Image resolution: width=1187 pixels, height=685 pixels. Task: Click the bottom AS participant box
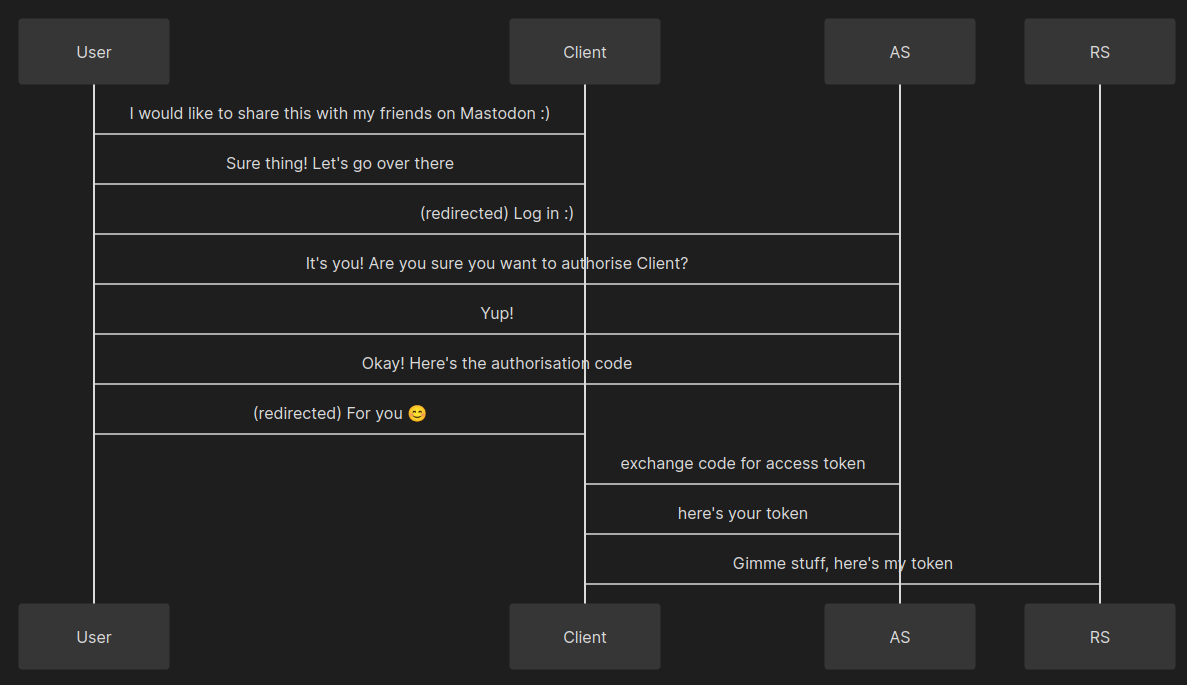pyautogui.click(x=900, y=637)
